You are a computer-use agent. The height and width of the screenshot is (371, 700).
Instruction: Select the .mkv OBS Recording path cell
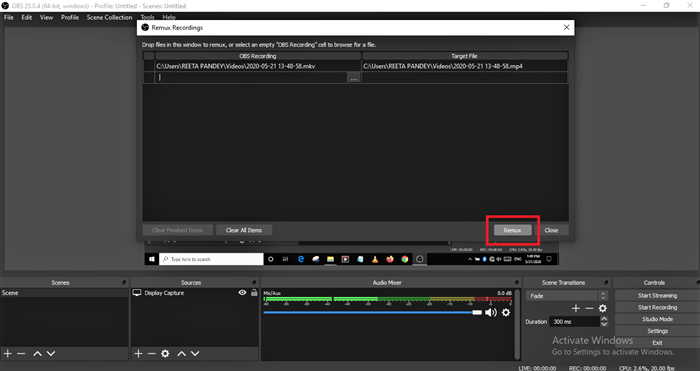click(258, 66)
